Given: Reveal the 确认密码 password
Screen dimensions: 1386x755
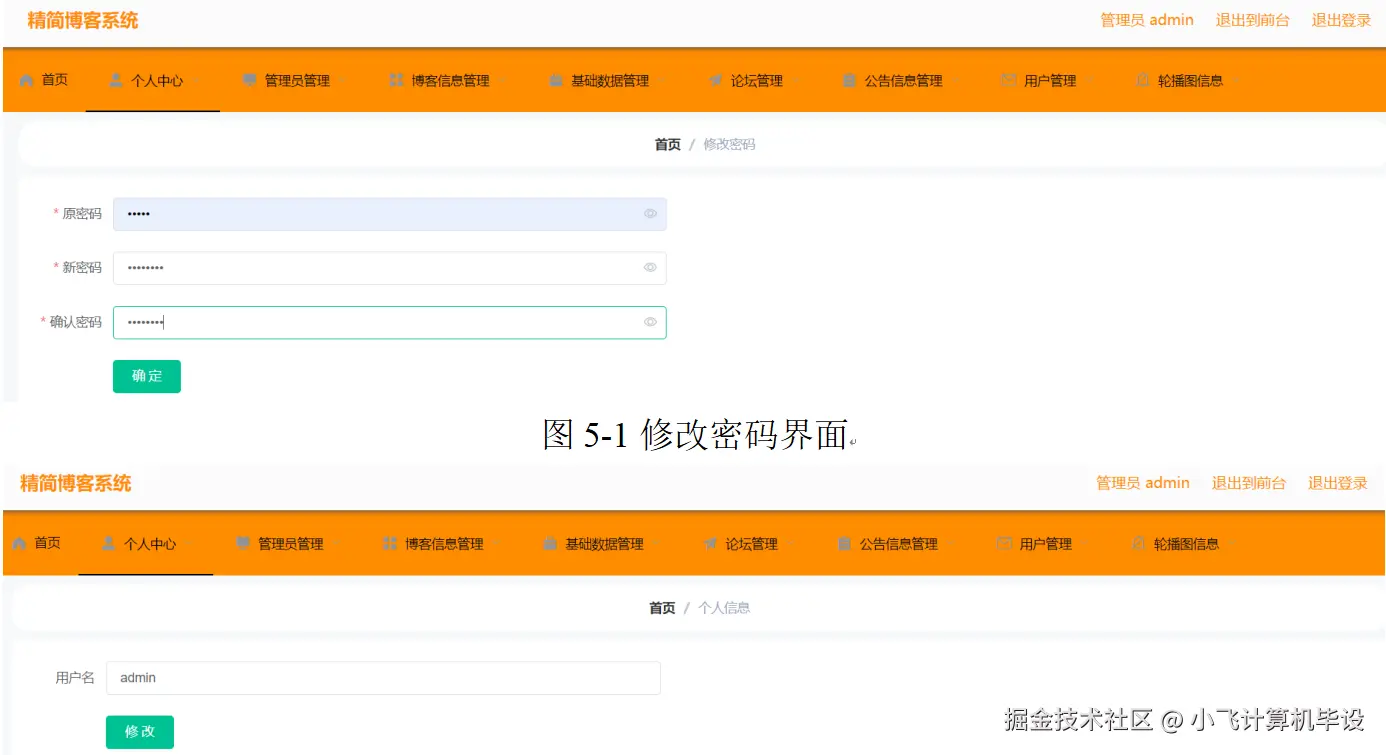Looking at the screenshot, I should coord(649,322).
